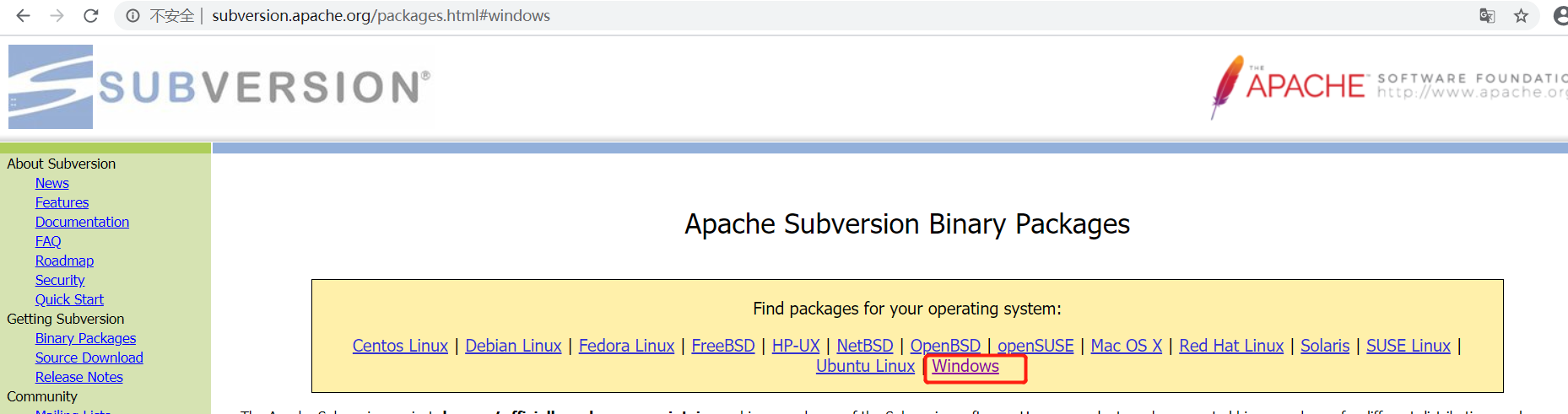This screenshot has width=1568, height=414.
Task: Click the browser forward arrow
Action: pyautogui.click(x=57, y=16)
